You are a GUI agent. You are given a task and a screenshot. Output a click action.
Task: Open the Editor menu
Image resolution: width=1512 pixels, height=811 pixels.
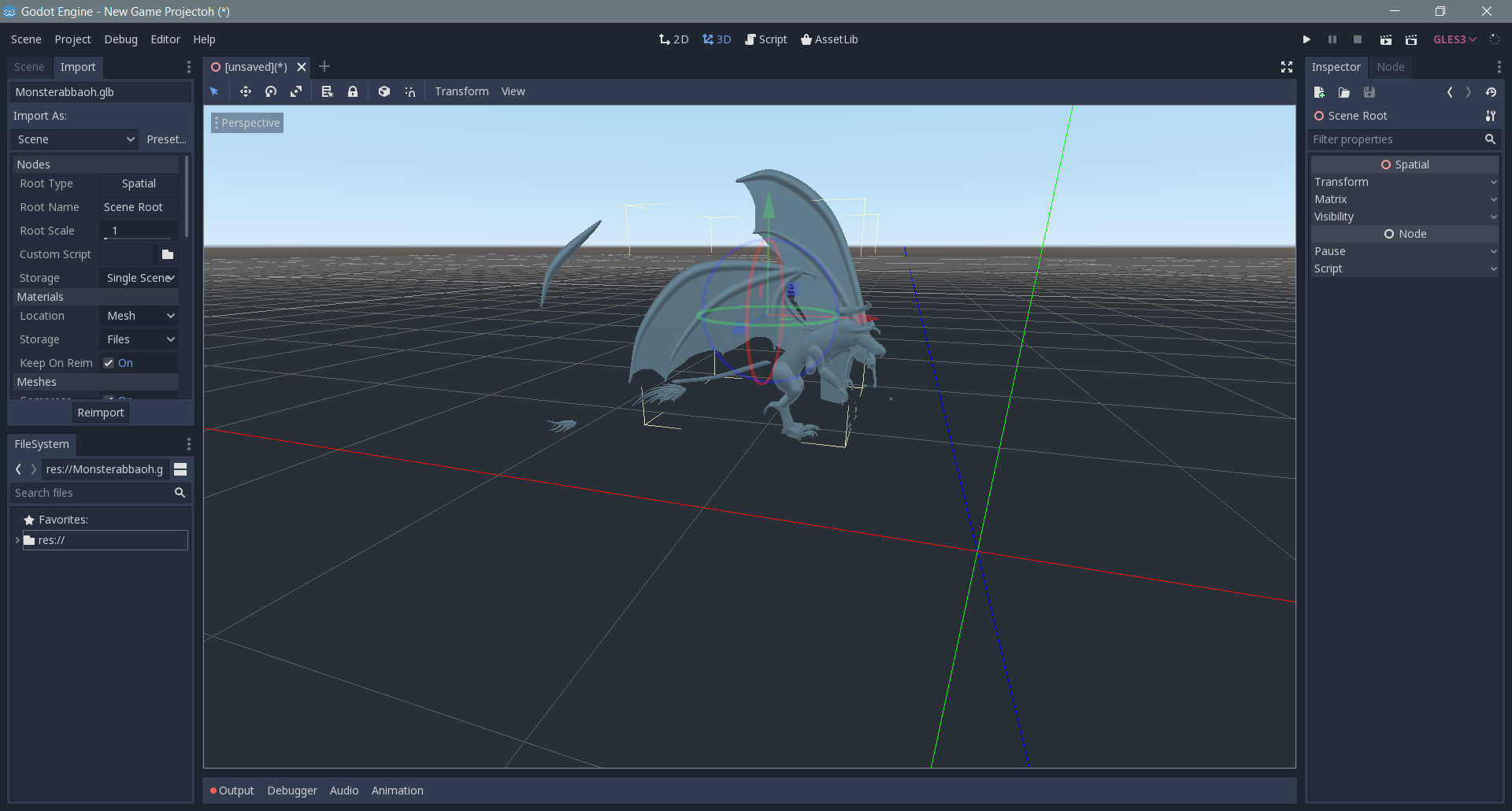point(165,39)
